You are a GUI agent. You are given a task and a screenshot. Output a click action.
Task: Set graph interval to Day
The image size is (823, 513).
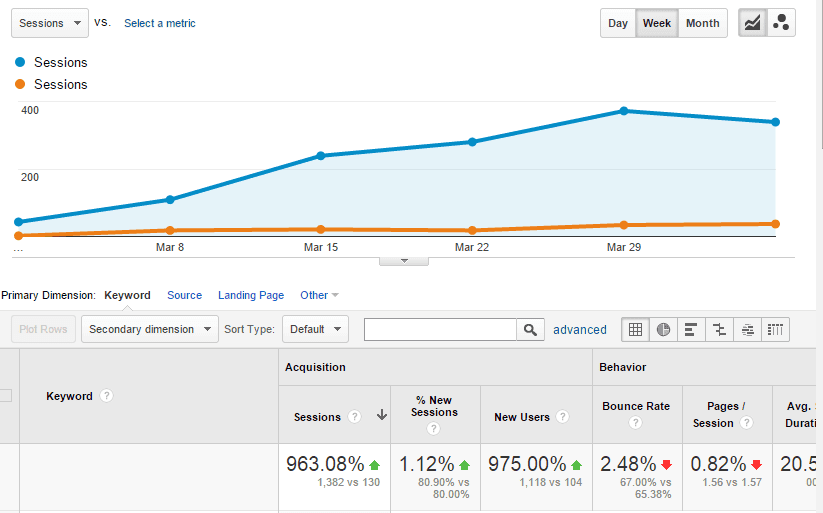(618, 23)
